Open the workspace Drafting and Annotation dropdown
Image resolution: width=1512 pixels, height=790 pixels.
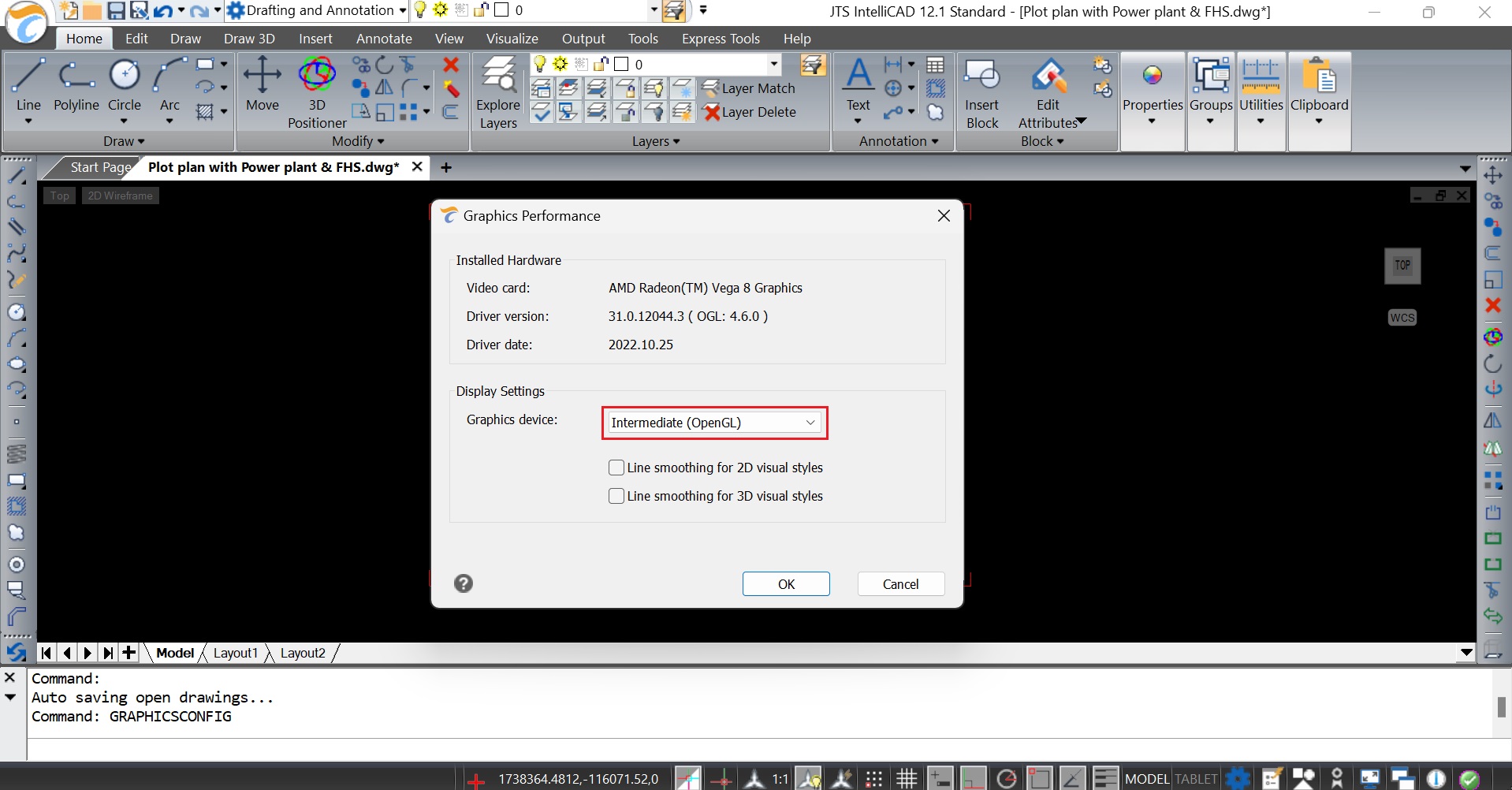click(x=318, y=10)
